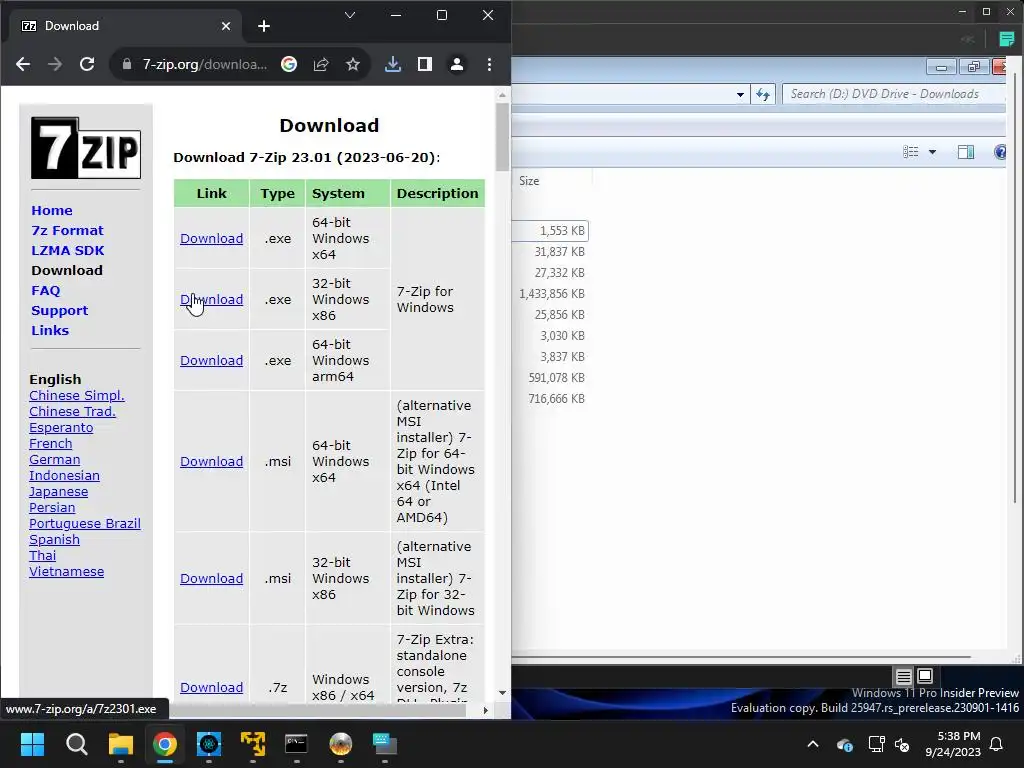Toggle Chrome side panel icon
The height and width of the screenshot is (768, 1024).
(x=424, y=64)
